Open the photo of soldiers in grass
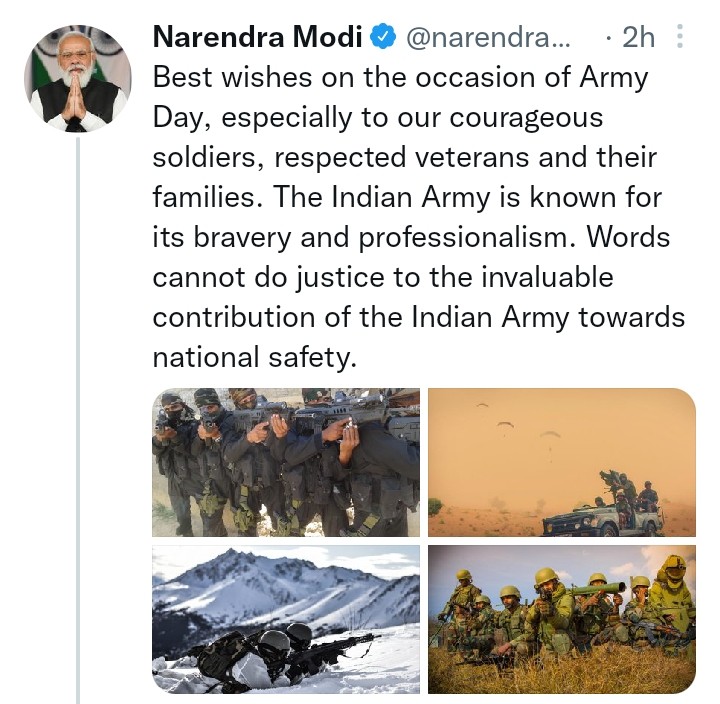This screenshot has width=720, height=704. (561, 619)
